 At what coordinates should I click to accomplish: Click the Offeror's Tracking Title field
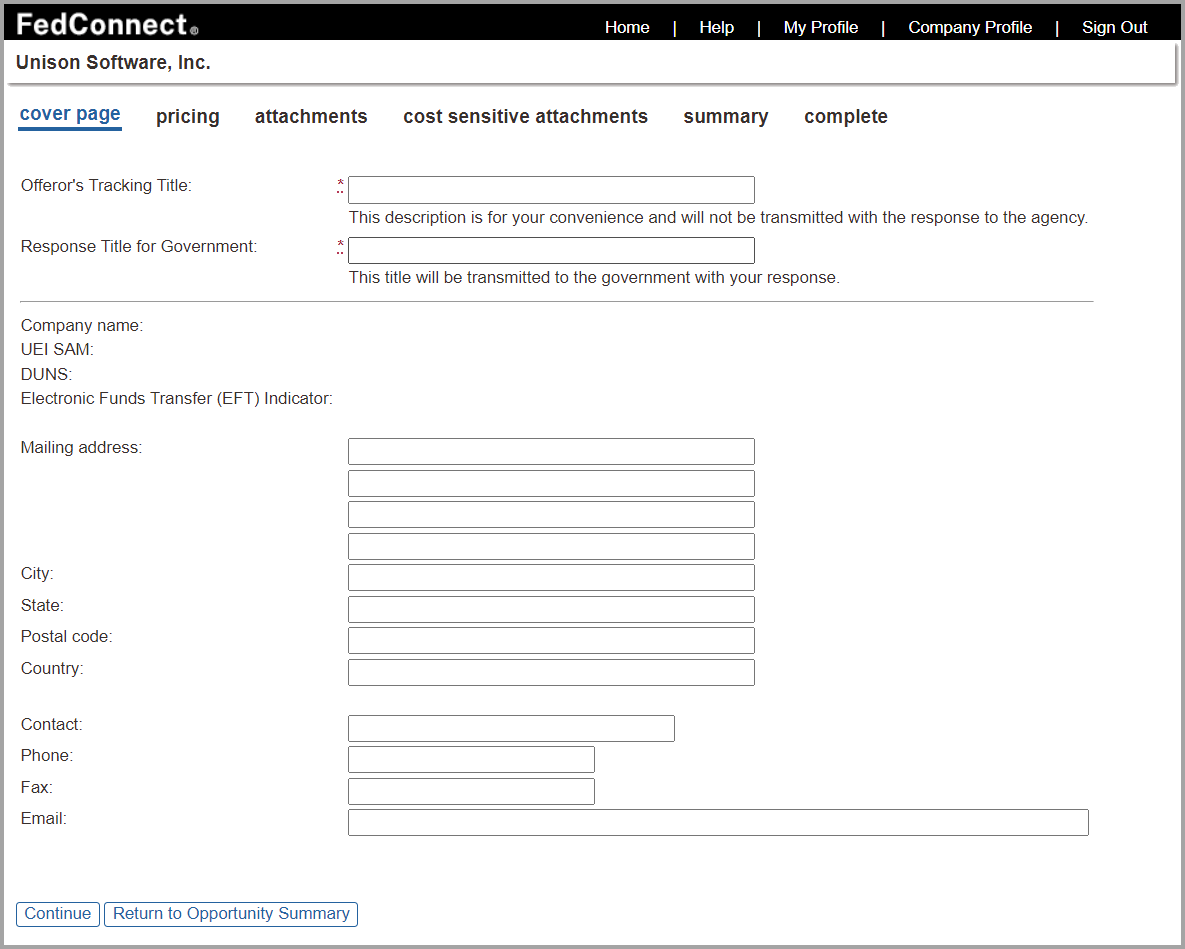(551, 190)
